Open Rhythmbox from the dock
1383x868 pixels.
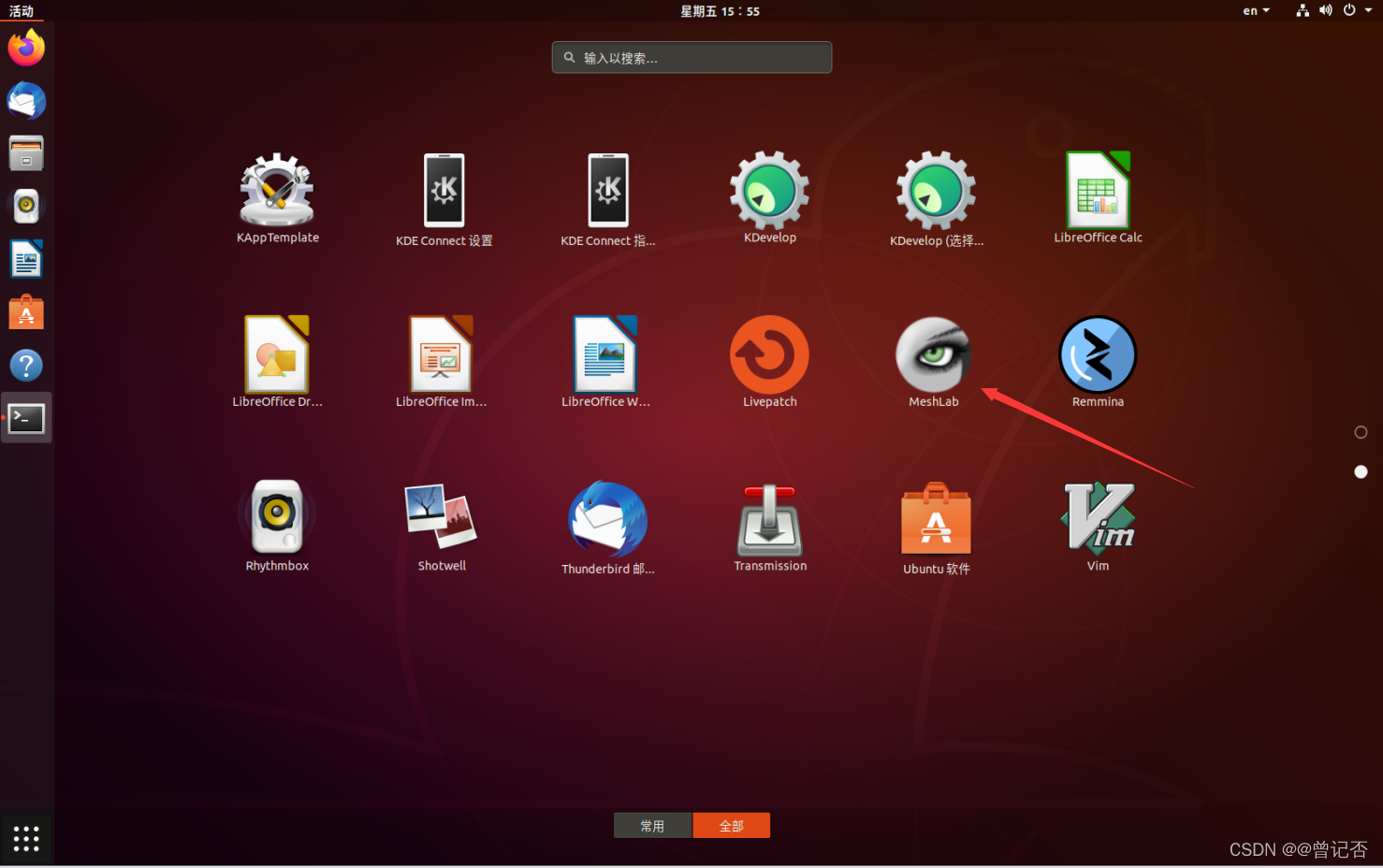[x=26, y=206]
